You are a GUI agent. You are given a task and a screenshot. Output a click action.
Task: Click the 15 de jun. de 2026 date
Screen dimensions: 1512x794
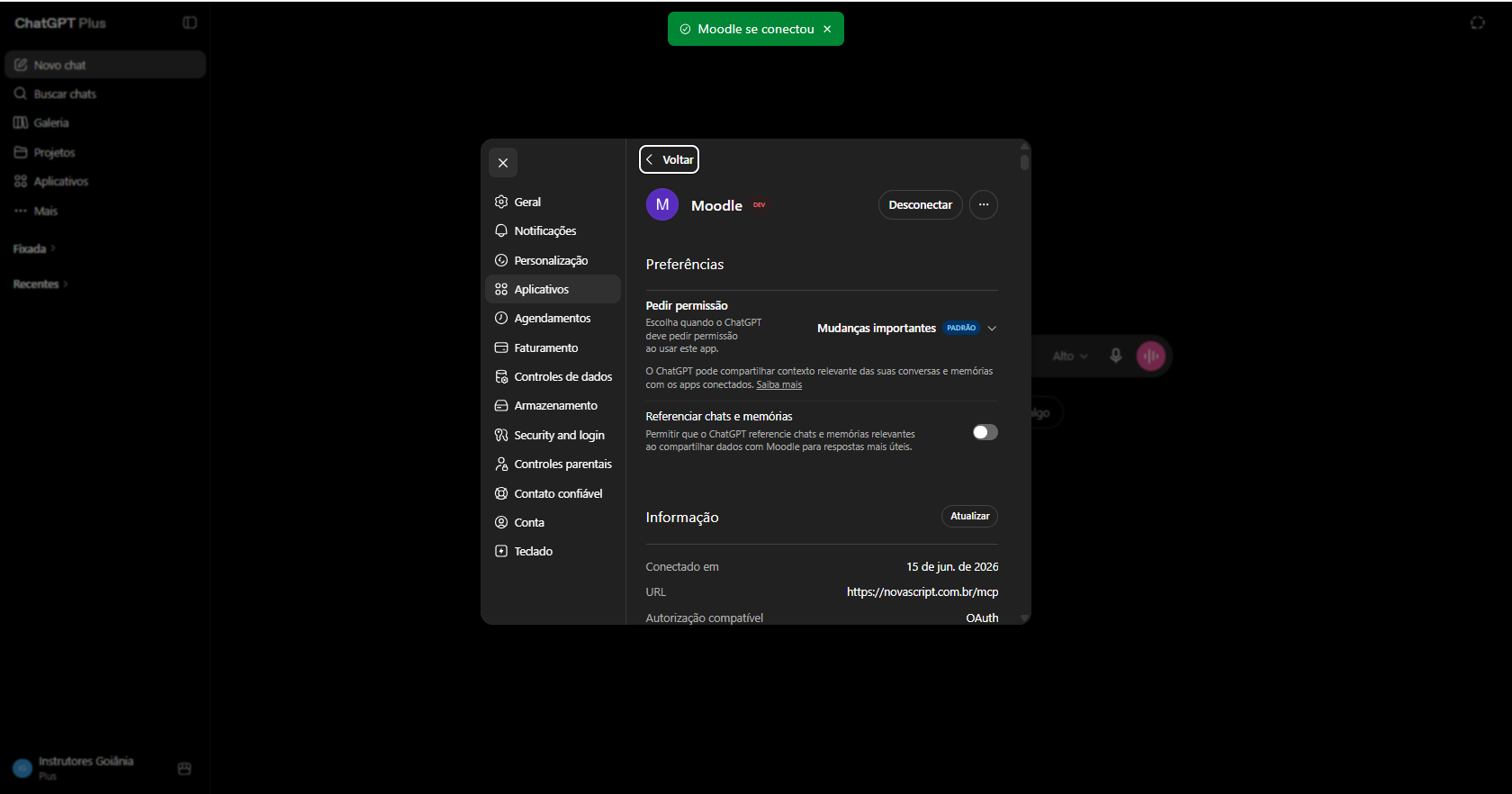[x=952, y=566]
